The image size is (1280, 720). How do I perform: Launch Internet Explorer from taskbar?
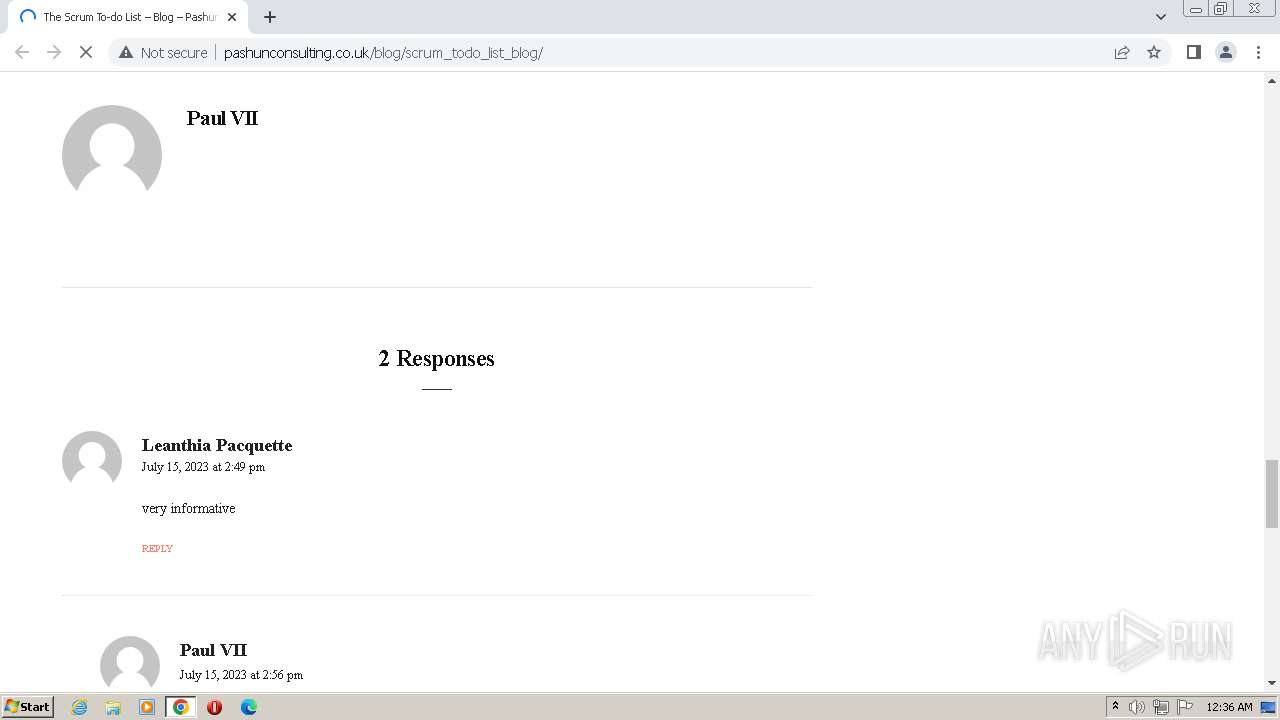pyautogui.click(x=79, y=707)
